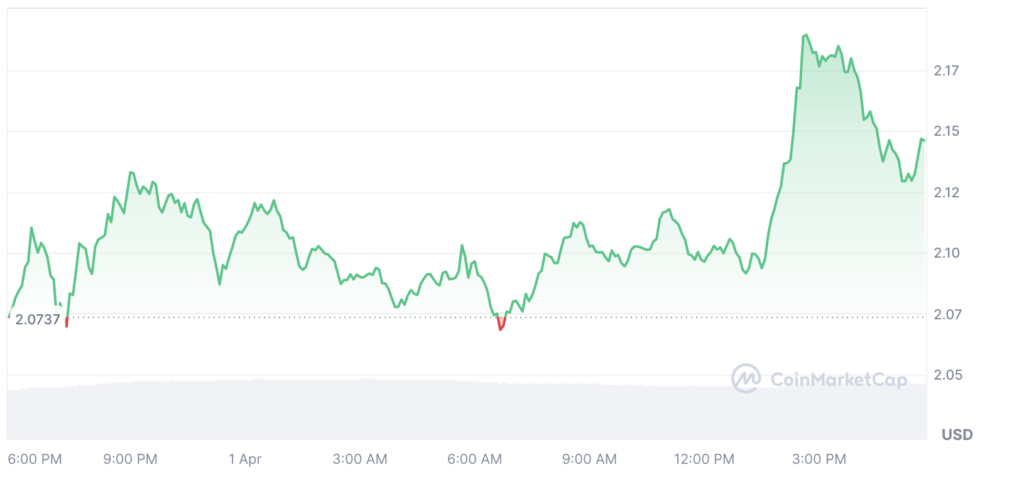The width and height of the screenshot is (1024, 484).
Task: Click the CoinMarketCap logo icon
Action: click(746, 378)
